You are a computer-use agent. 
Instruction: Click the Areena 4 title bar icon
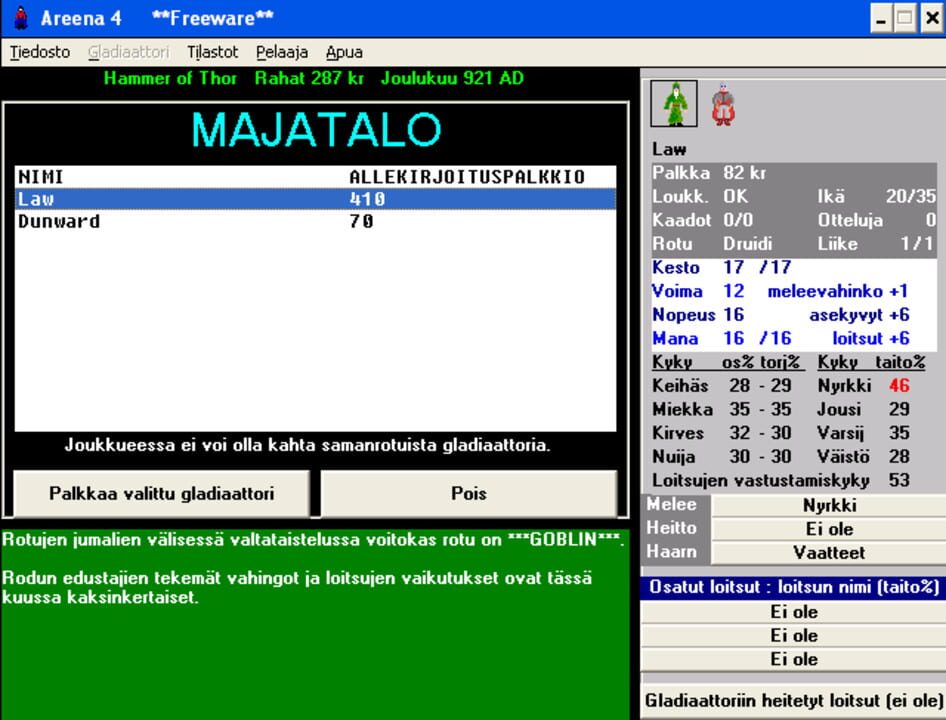tap(21, 18)
